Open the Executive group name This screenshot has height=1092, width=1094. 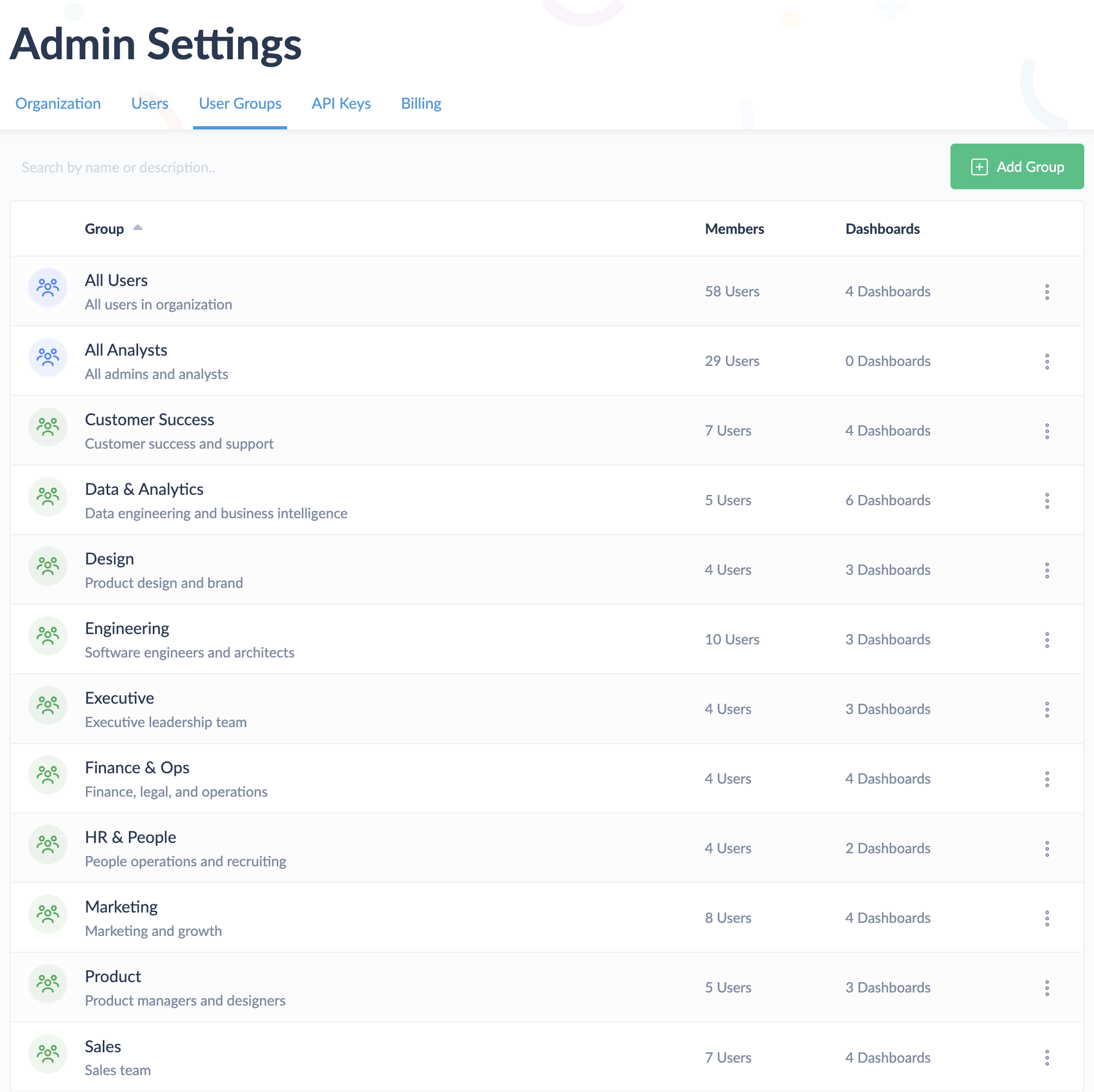click(x=120, y=698)
